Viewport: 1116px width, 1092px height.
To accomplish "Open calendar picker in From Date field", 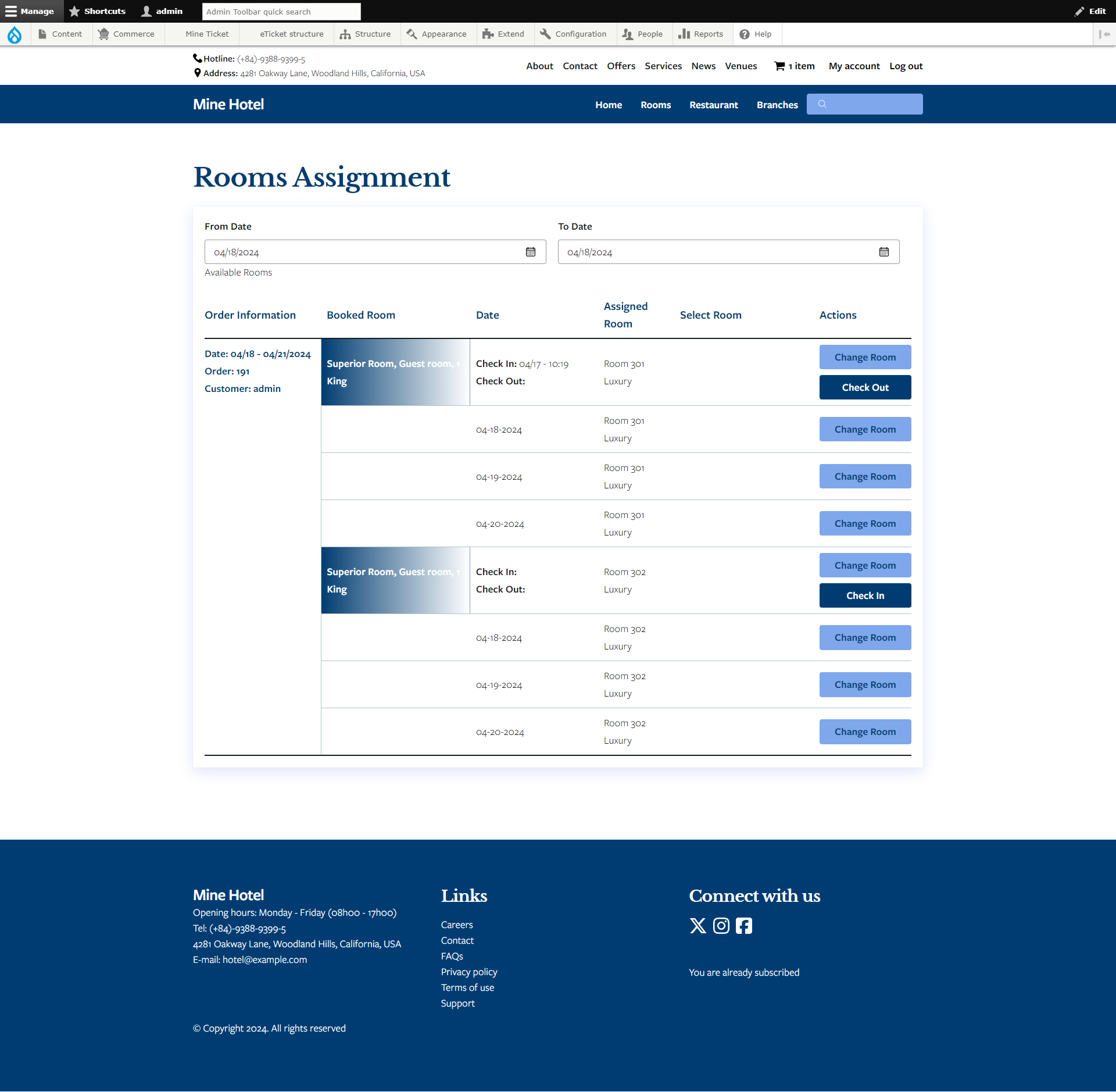I will 530,252.
